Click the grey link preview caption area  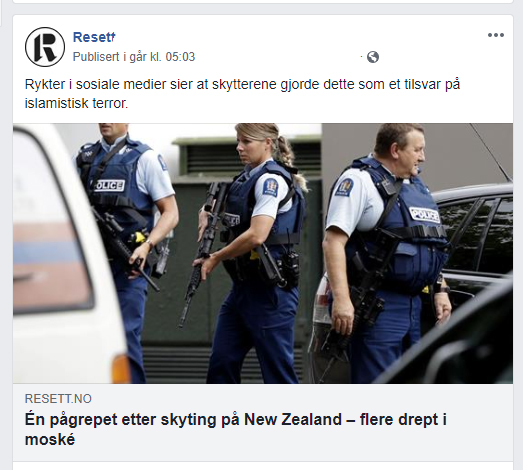point(263,422)
